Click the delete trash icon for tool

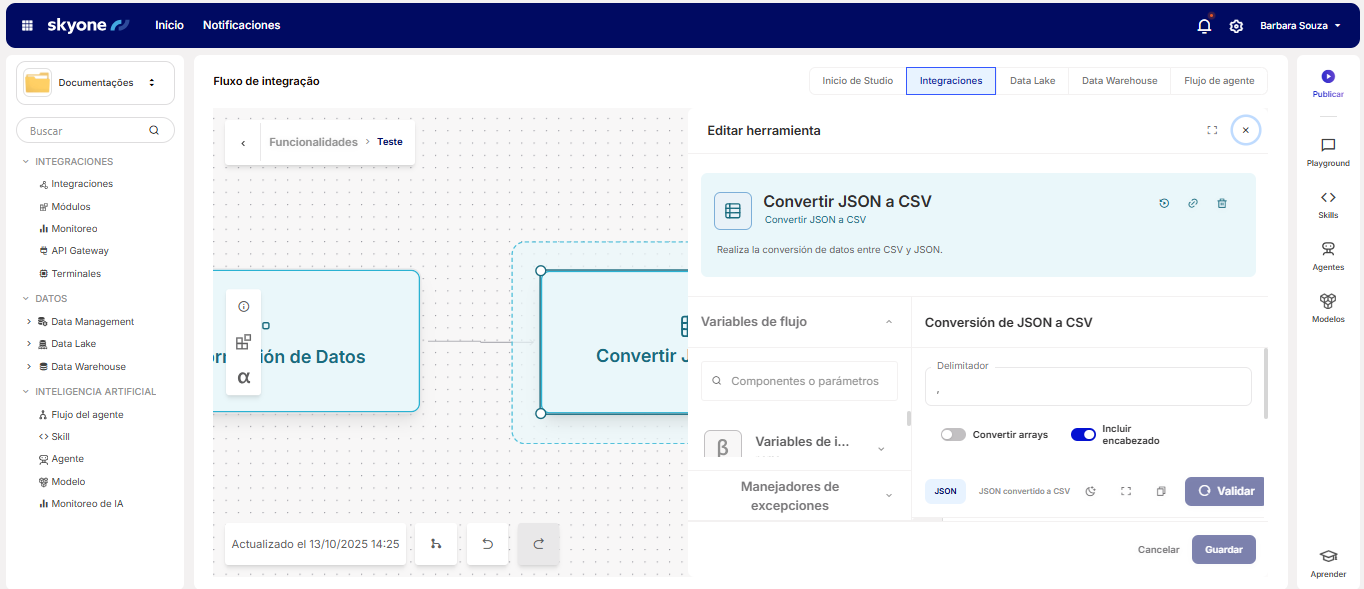coord(1222,203)
